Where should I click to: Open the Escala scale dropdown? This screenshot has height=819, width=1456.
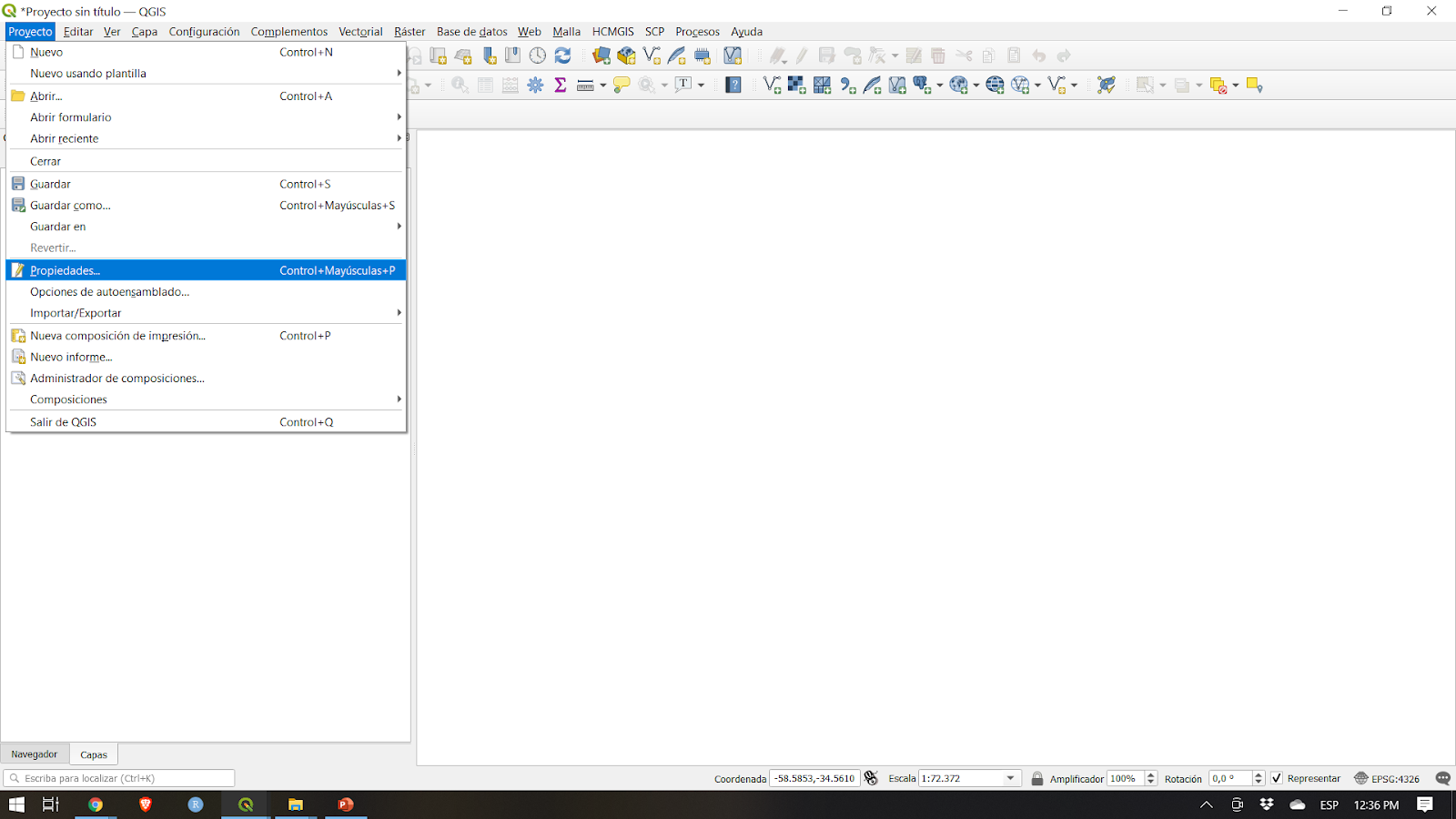1010,778
